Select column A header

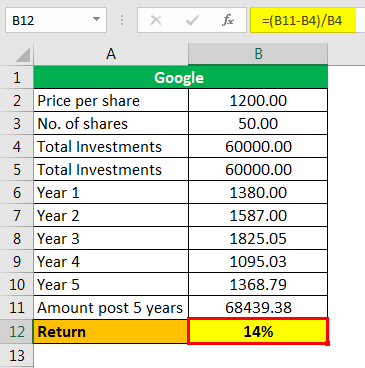[111, 54]
